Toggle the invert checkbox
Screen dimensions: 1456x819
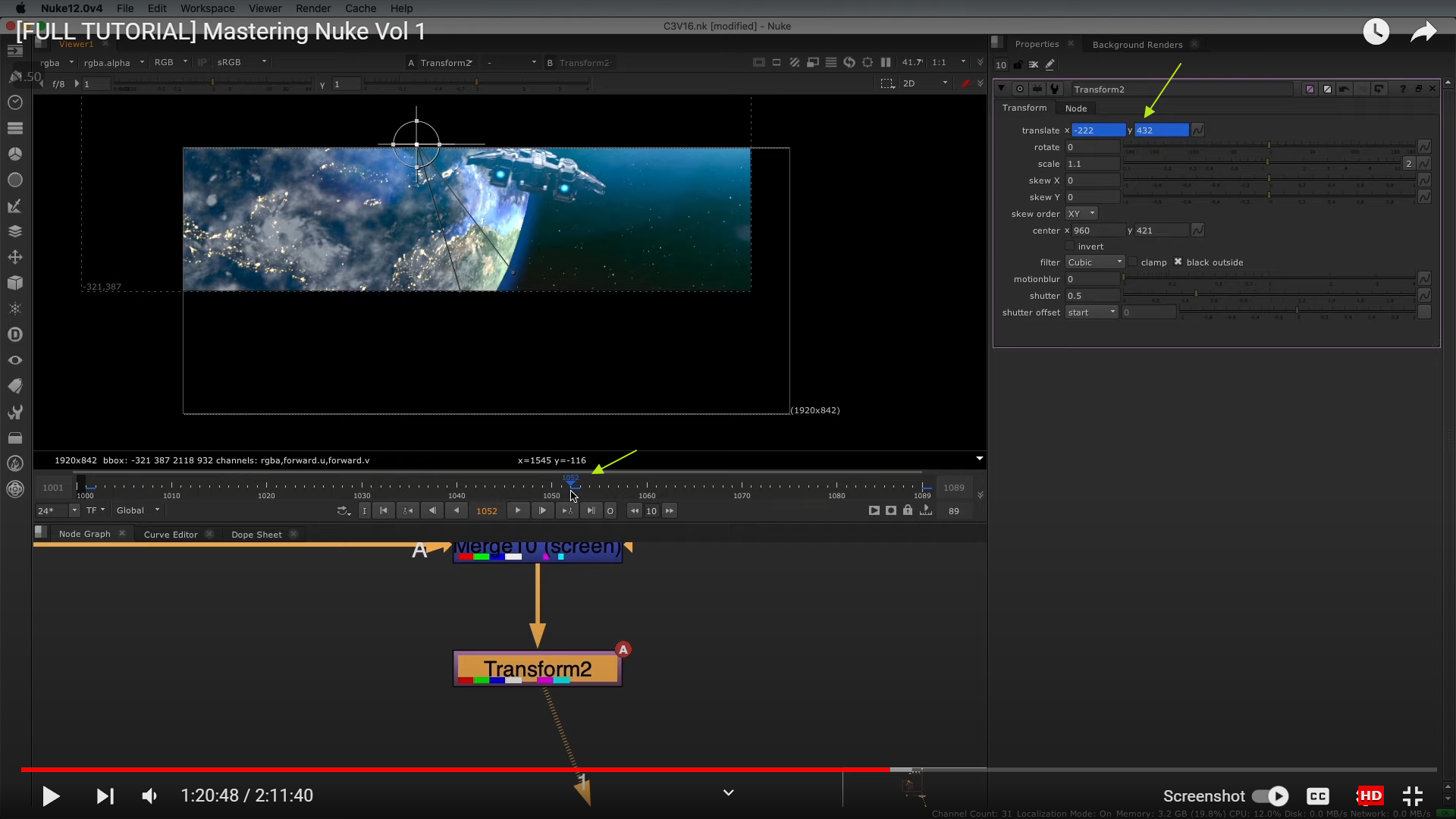click(x=1070, y=246)
